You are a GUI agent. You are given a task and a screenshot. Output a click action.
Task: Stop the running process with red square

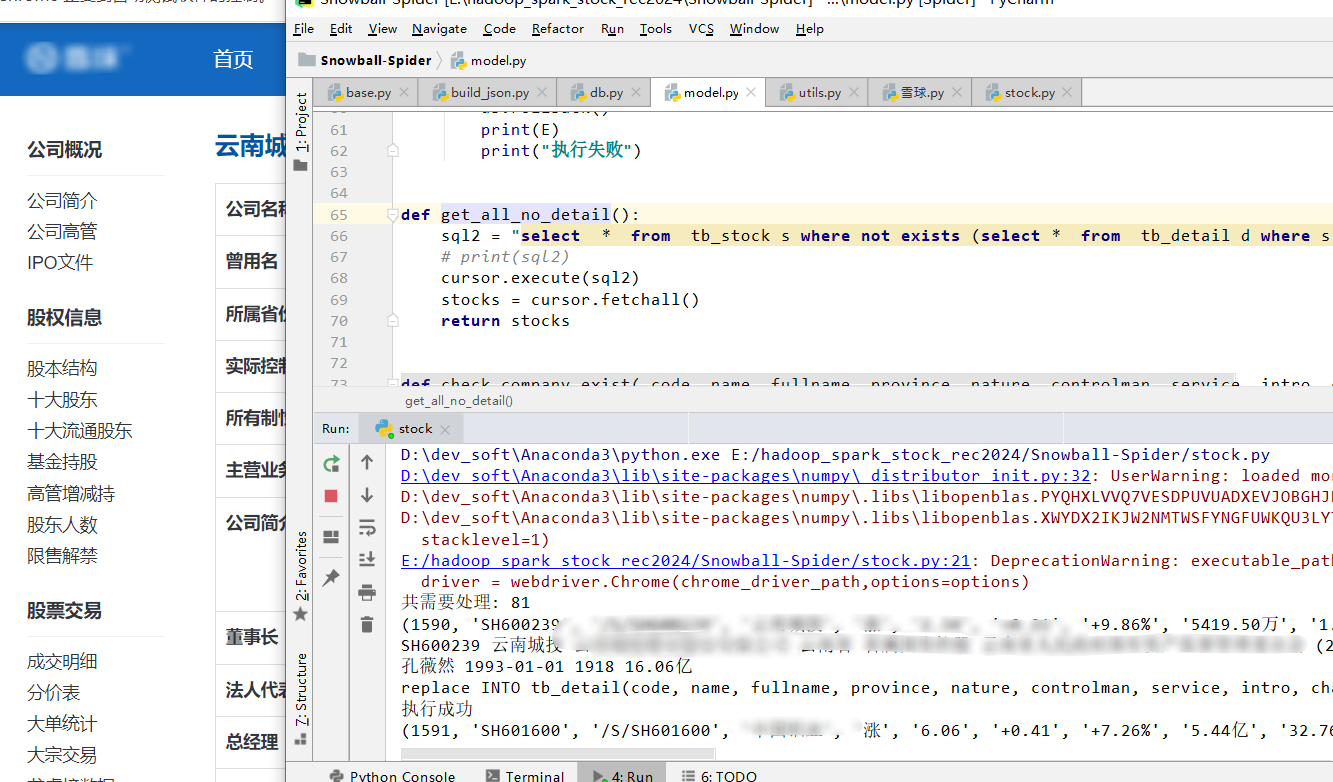(331, 496)
